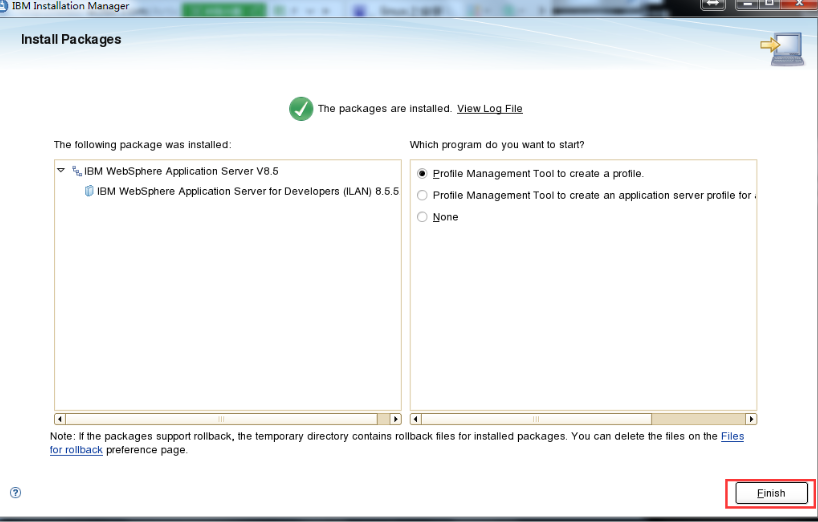Click left scroll arrow of installed package list
The height and width of the screenshot is (522, 818).
pos(60,419)
